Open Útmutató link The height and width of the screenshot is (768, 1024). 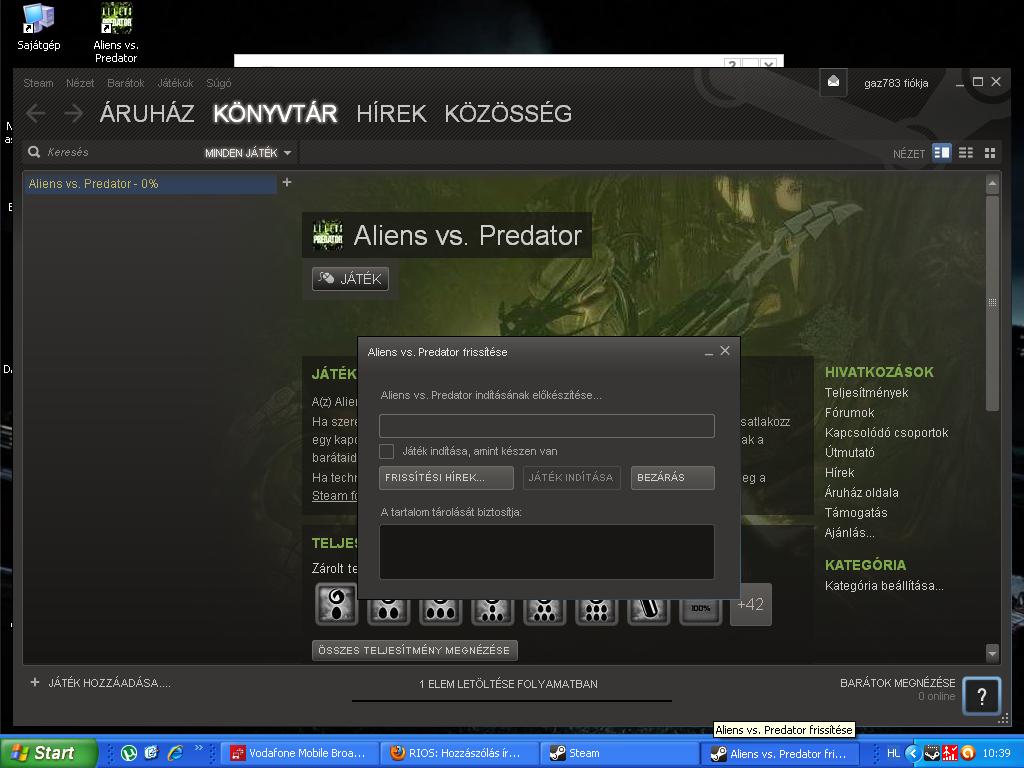[849, 453]
